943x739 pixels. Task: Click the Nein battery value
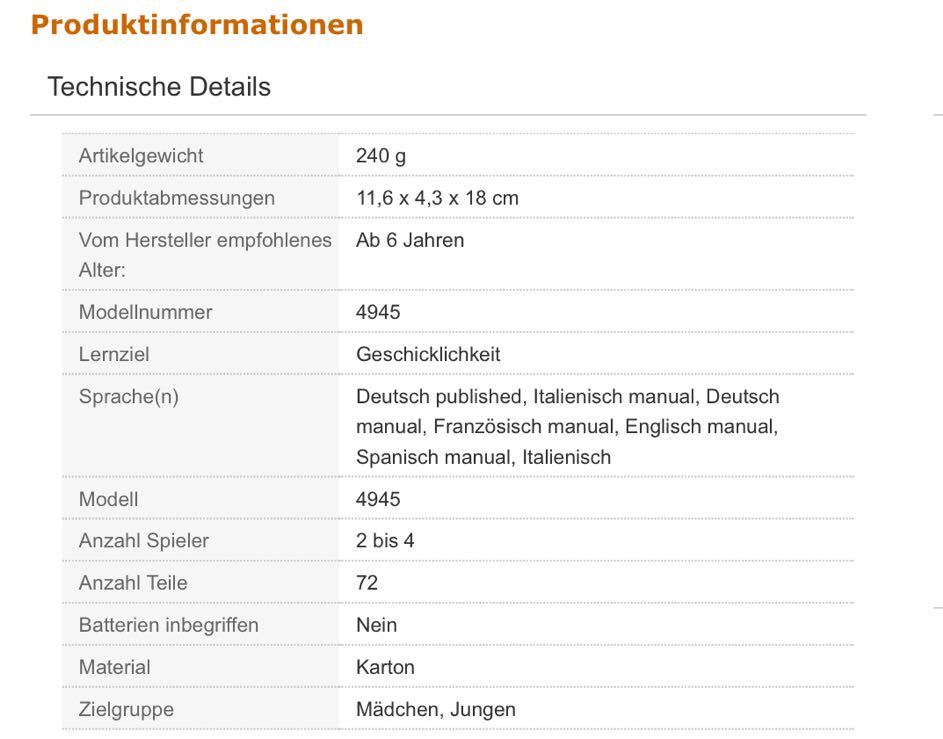(x=376, y=625)
